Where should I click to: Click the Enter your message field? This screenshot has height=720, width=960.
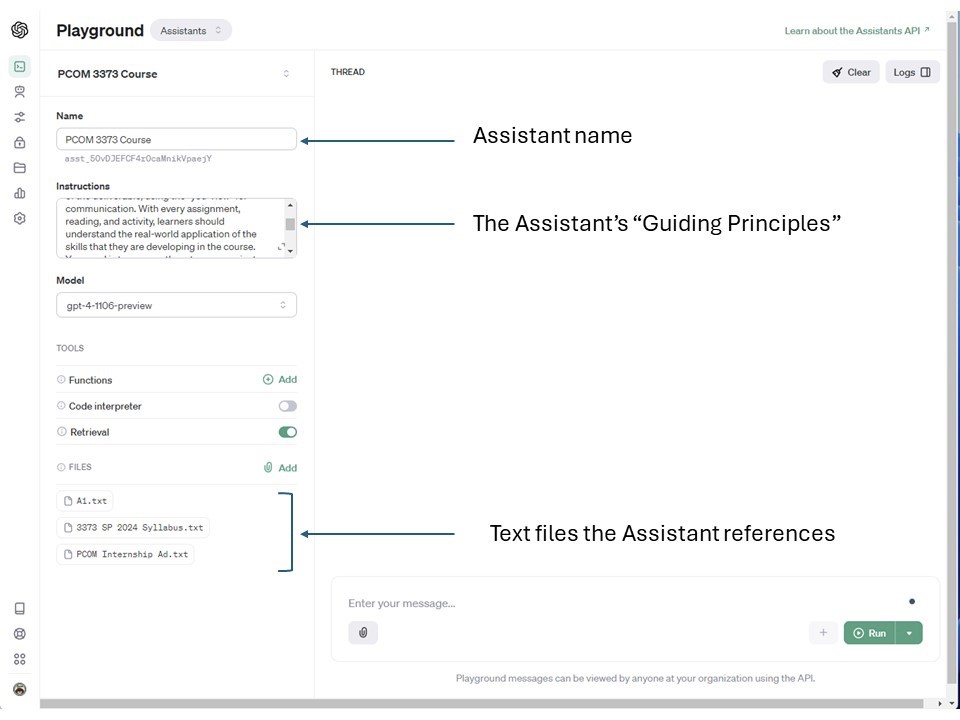click(x=624, y=603)
